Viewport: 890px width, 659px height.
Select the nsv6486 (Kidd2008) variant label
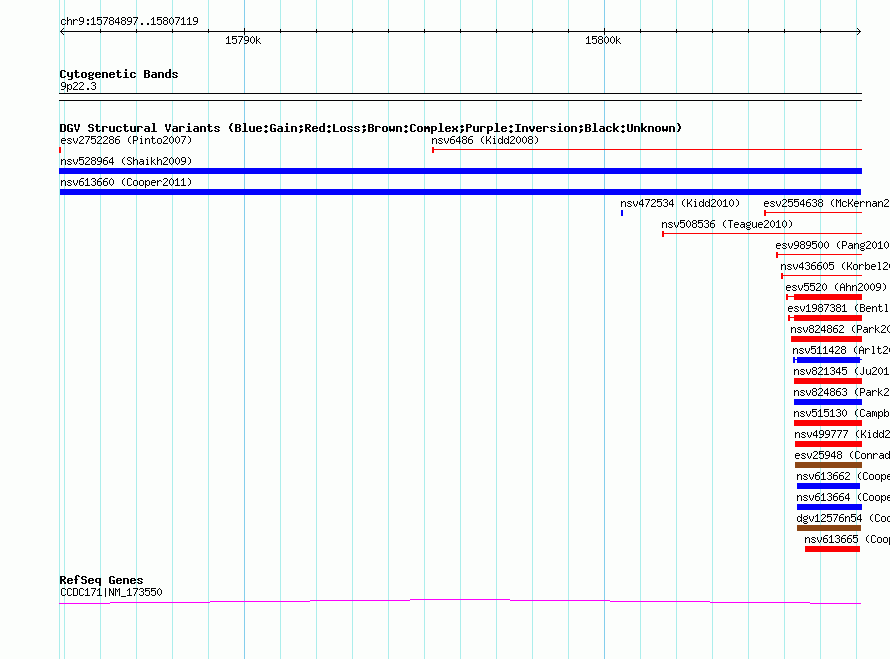[x=485, y=140]
